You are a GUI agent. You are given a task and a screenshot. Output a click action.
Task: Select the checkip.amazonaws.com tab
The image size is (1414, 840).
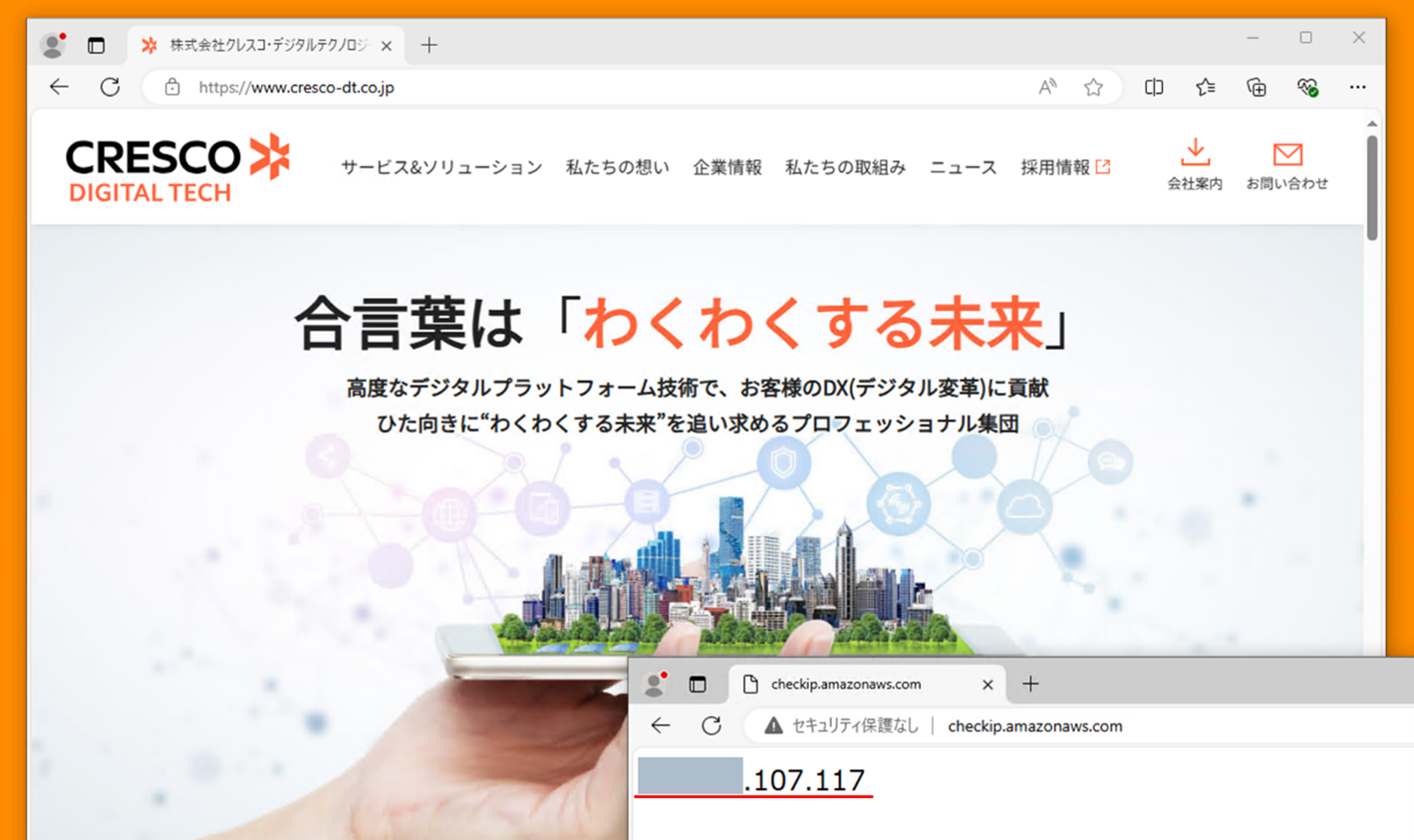tap(867, 685)
